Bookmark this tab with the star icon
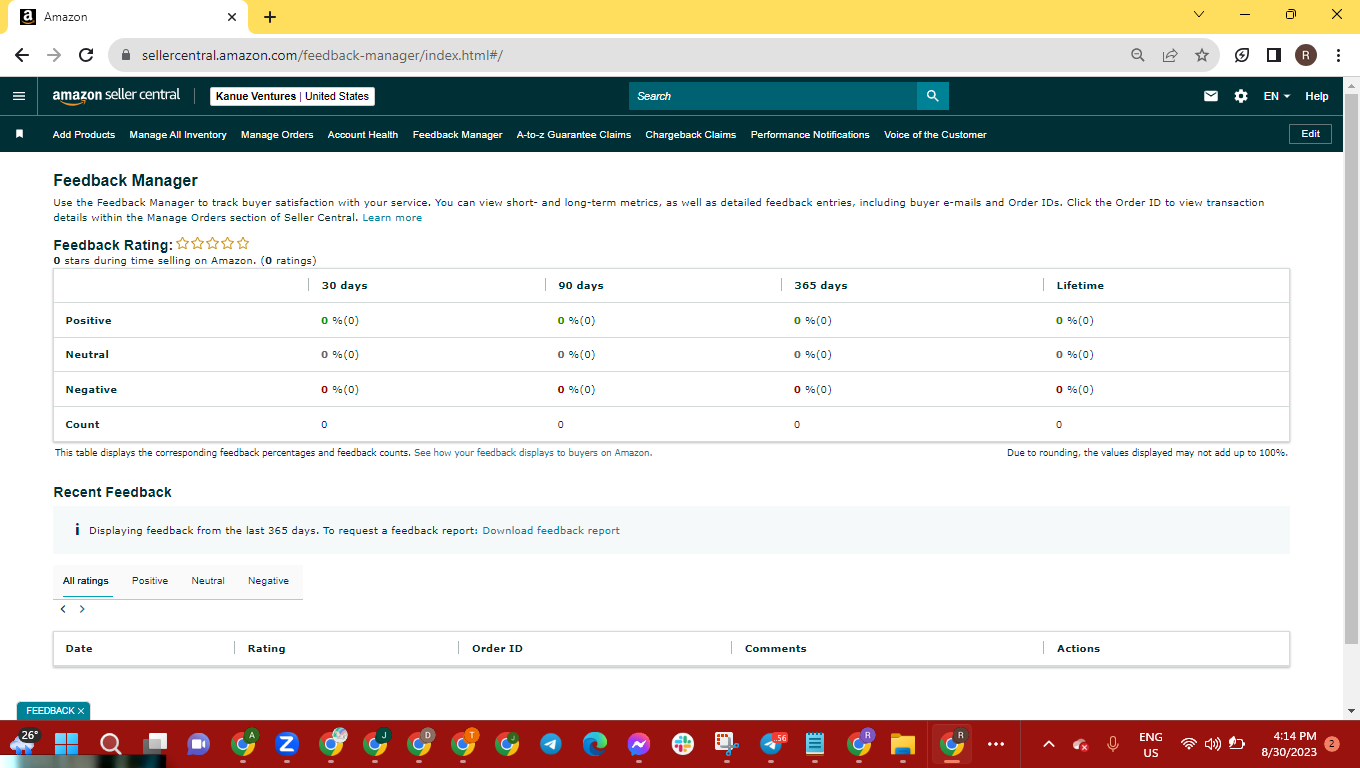This screenshot has width=1360, height=768. pyautogui.click(x=1202, y=55)
